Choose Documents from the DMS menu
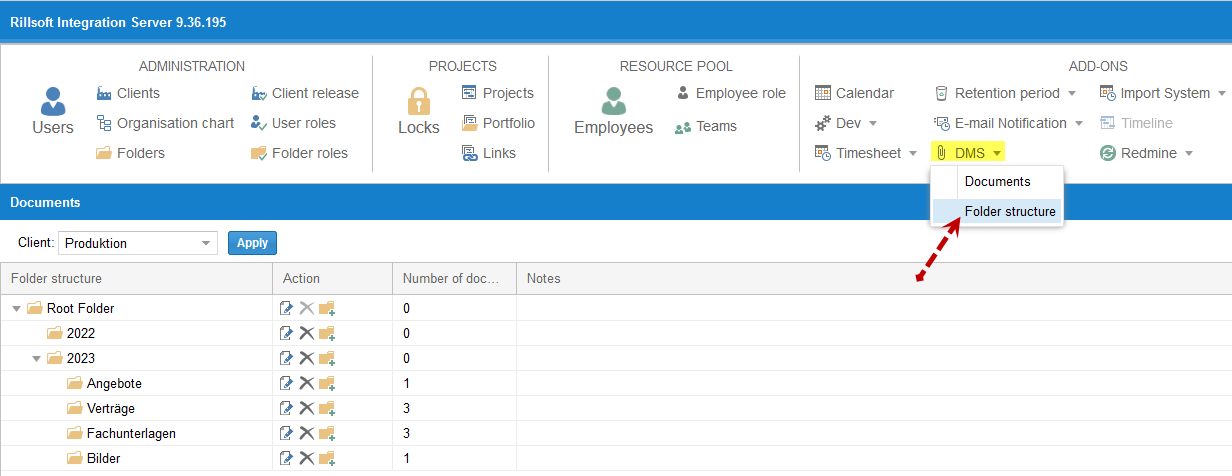 [997, 182]
